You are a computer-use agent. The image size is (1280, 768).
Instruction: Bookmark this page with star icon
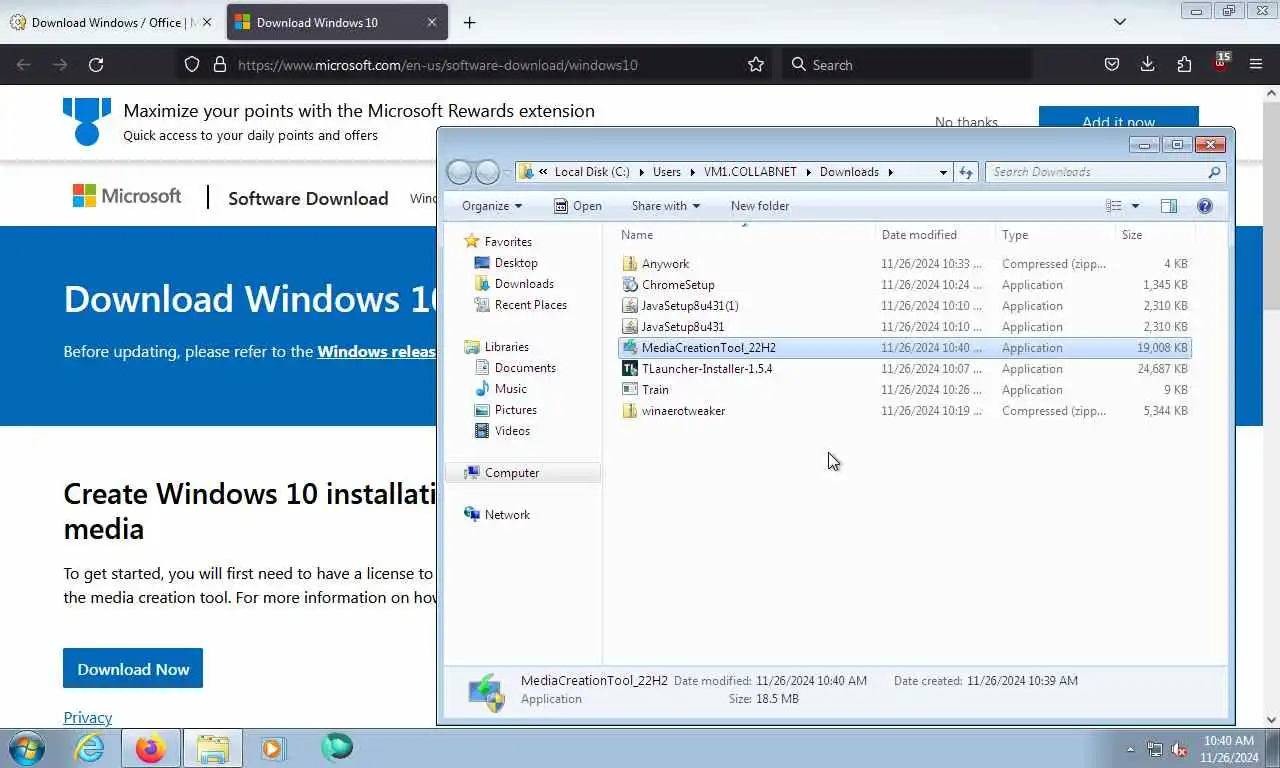point(756,65)
